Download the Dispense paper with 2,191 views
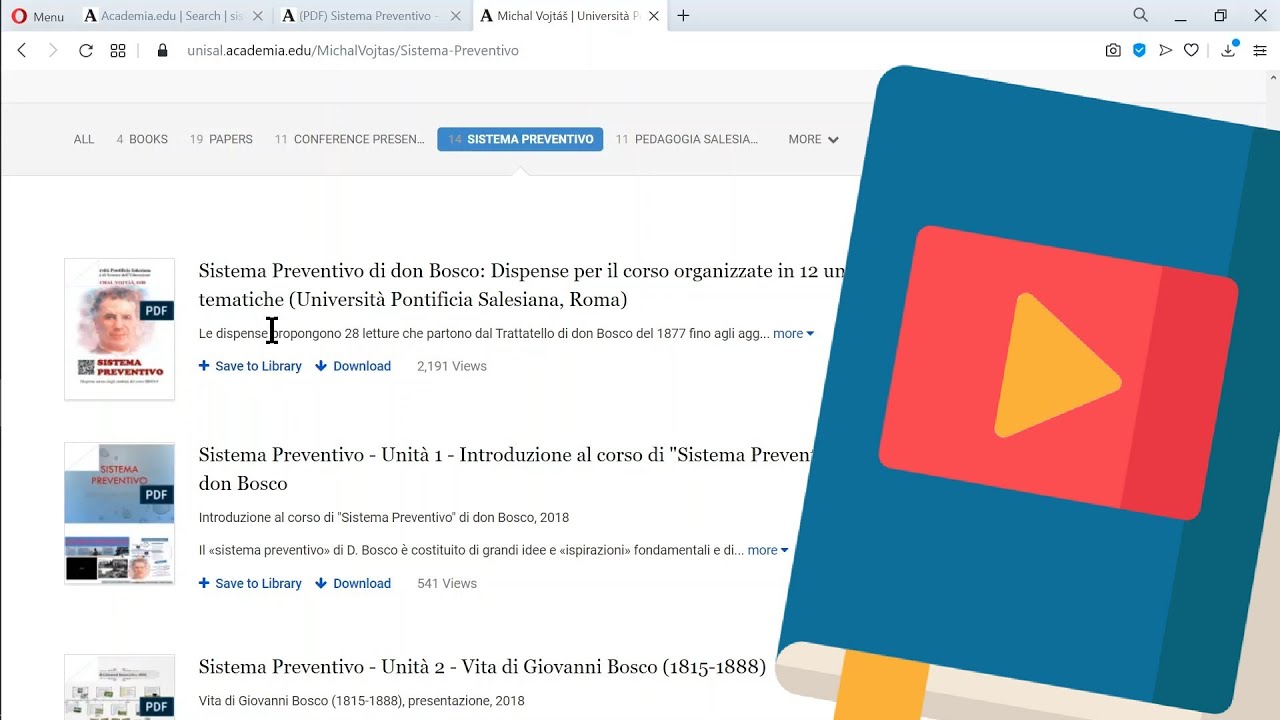Image resolution: width=1280 pixels, height=720 pixels. coord(353,366)
